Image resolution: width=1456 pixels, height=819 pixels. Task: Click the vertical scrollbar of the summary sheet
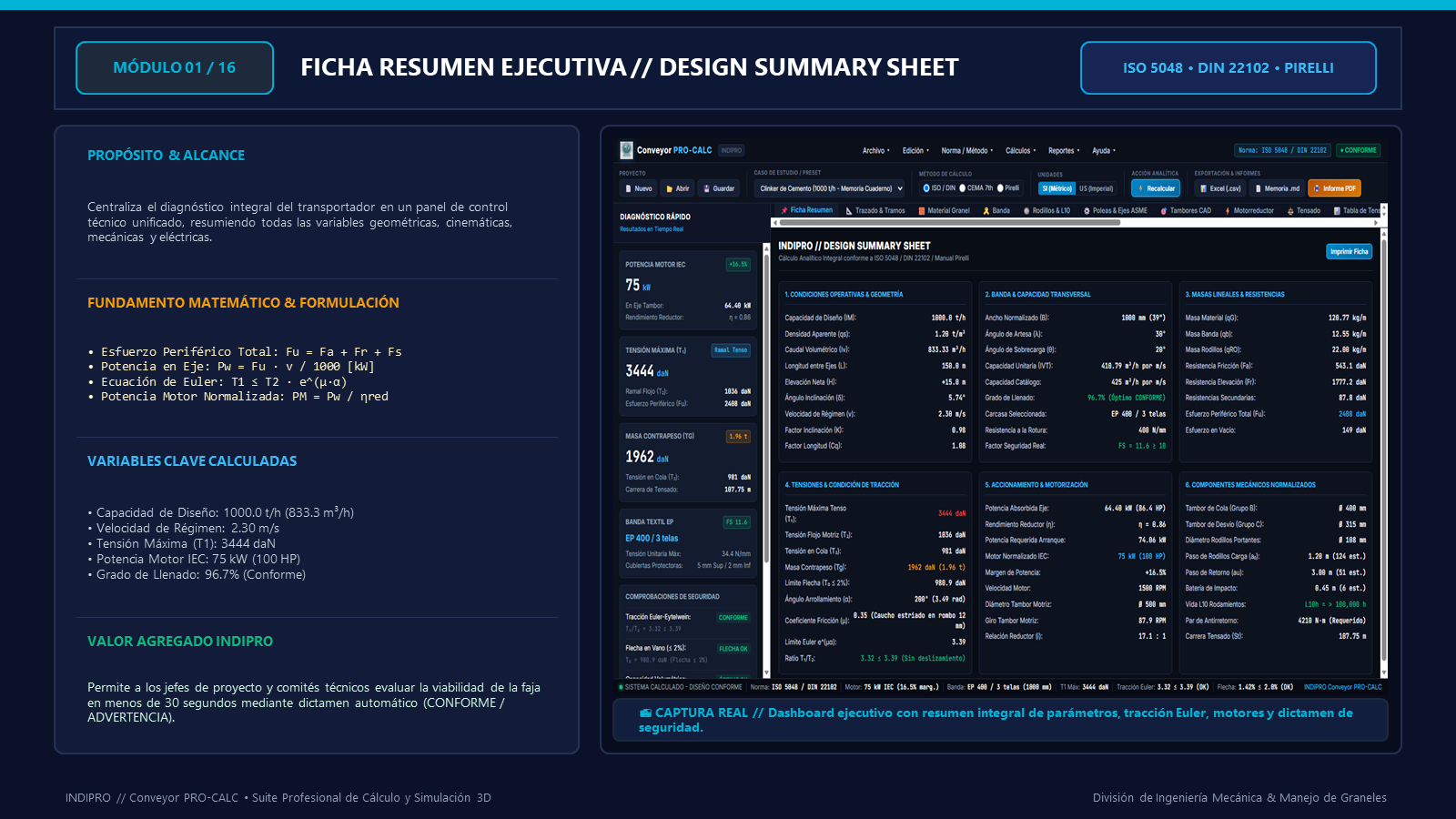(1384, 455)
